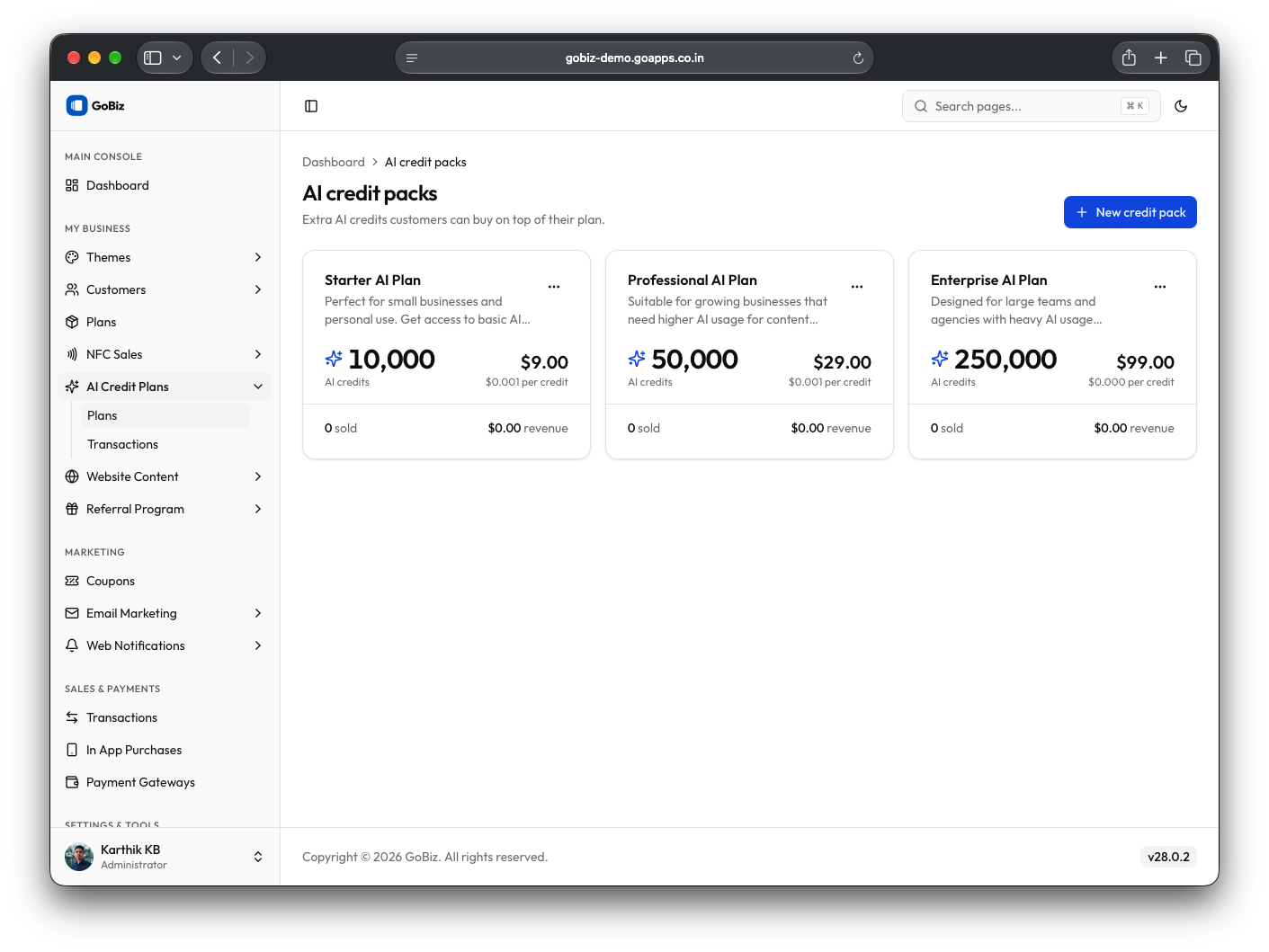Show browser tab overview icon
The width and height of the screenshot is (1269, 952).
[1193, 58]
